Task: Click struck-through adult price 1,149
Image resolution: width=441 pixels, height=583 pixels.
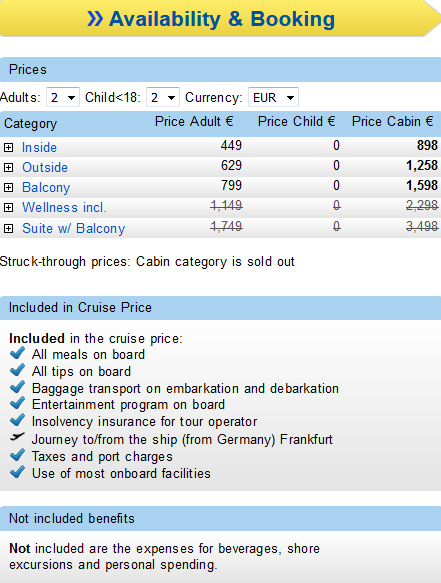Action: tap(226, 205)
